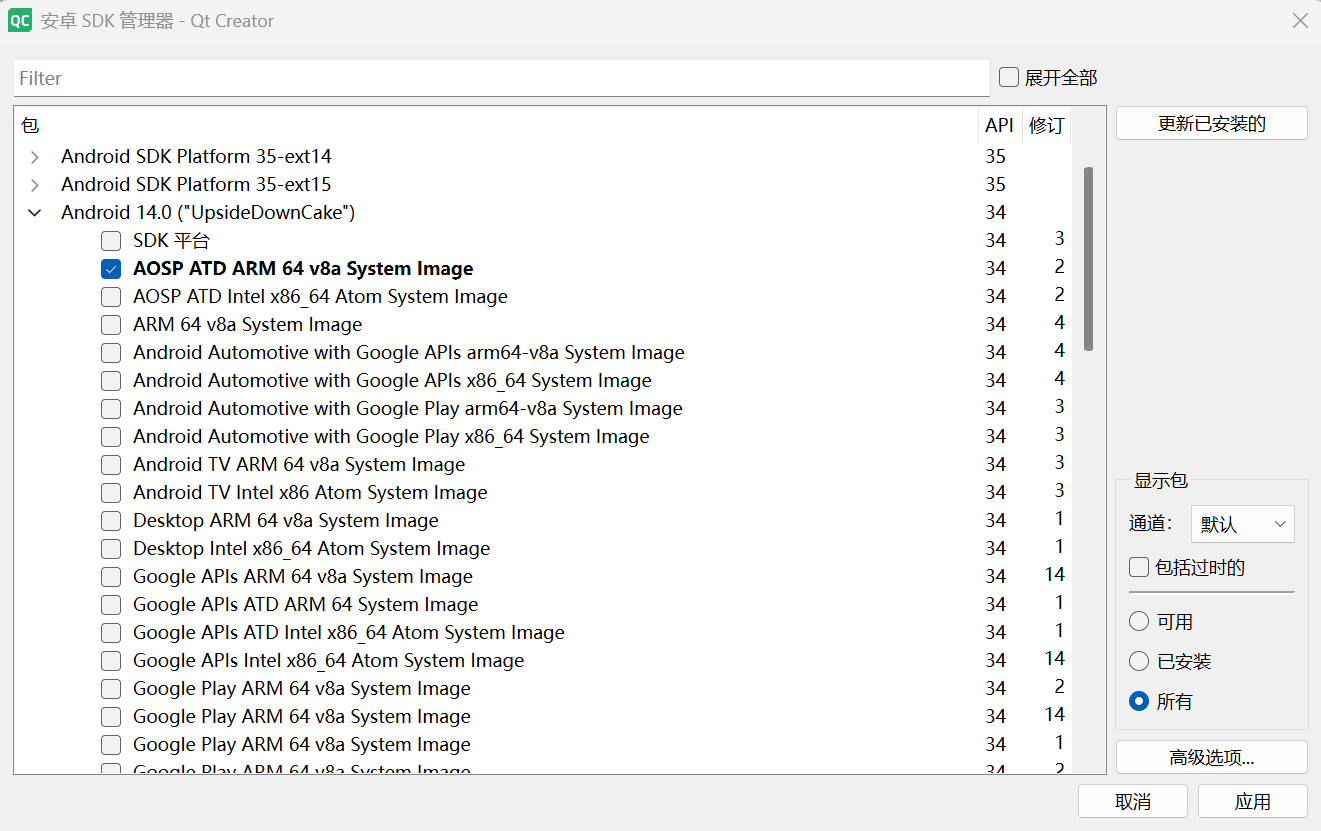Click the API column header

tap(999, 125)
